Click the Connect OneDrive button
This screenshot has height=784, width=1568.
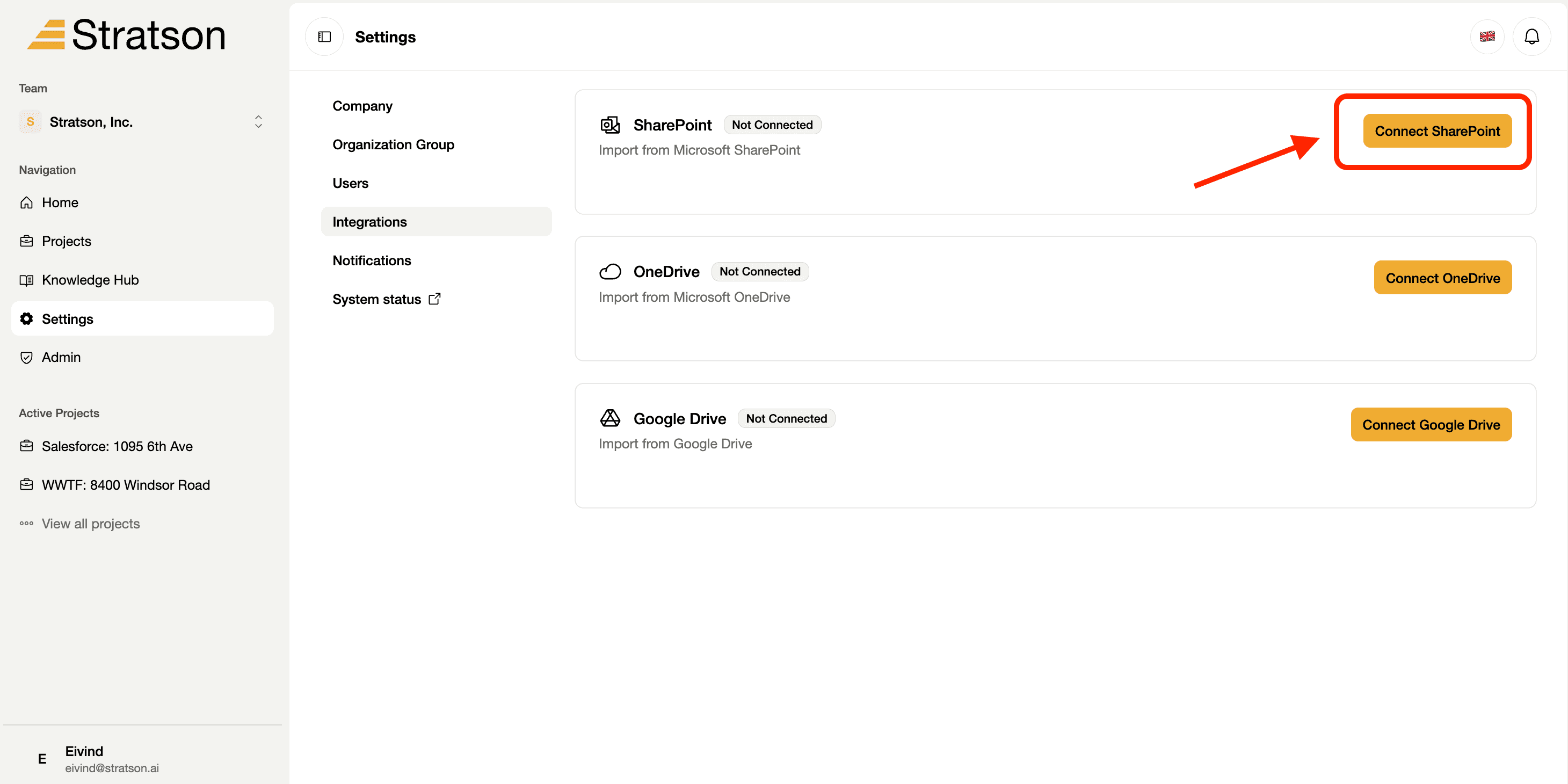[x=1442, y=278]
